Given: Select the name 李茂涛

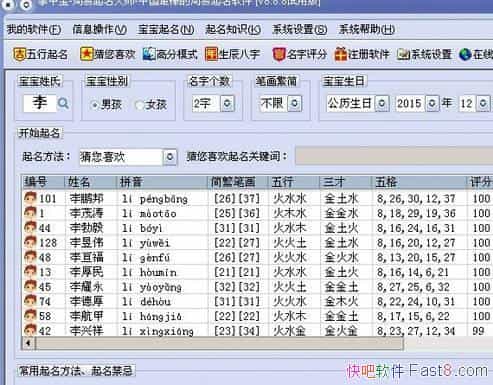Looking at the screenshot, I should (87, 213).
